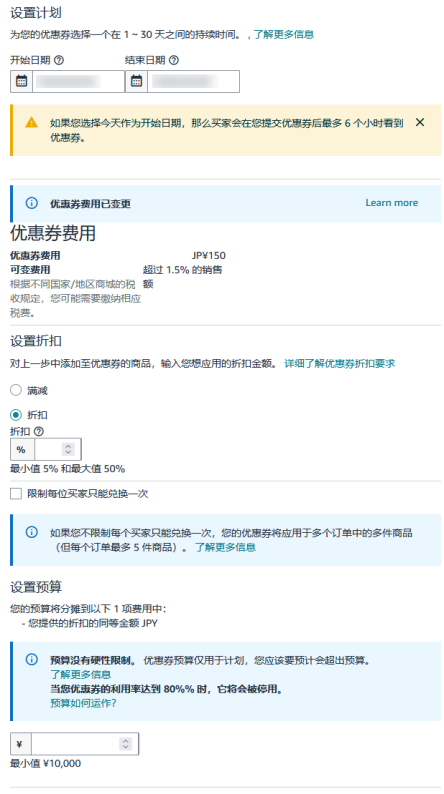Screen dimensions: 444x794
Task: Click the Learn more link
Action: [391, 203]
